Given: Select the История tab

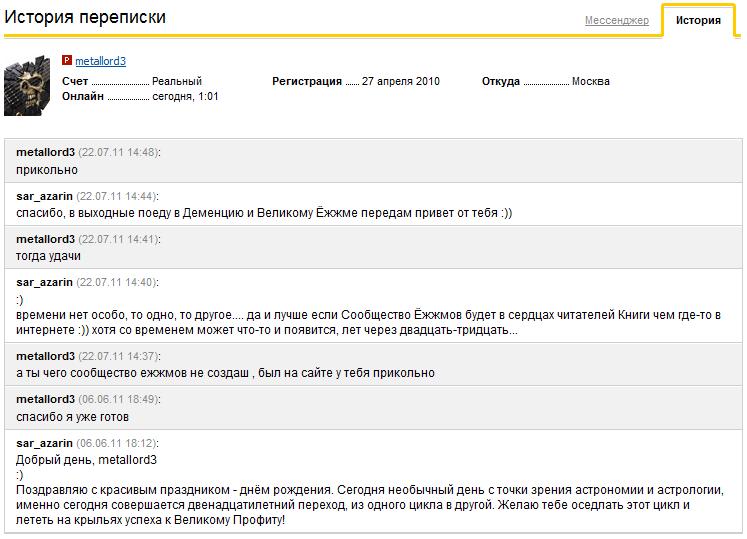Looking at the screenshot, I should (698, 20).
